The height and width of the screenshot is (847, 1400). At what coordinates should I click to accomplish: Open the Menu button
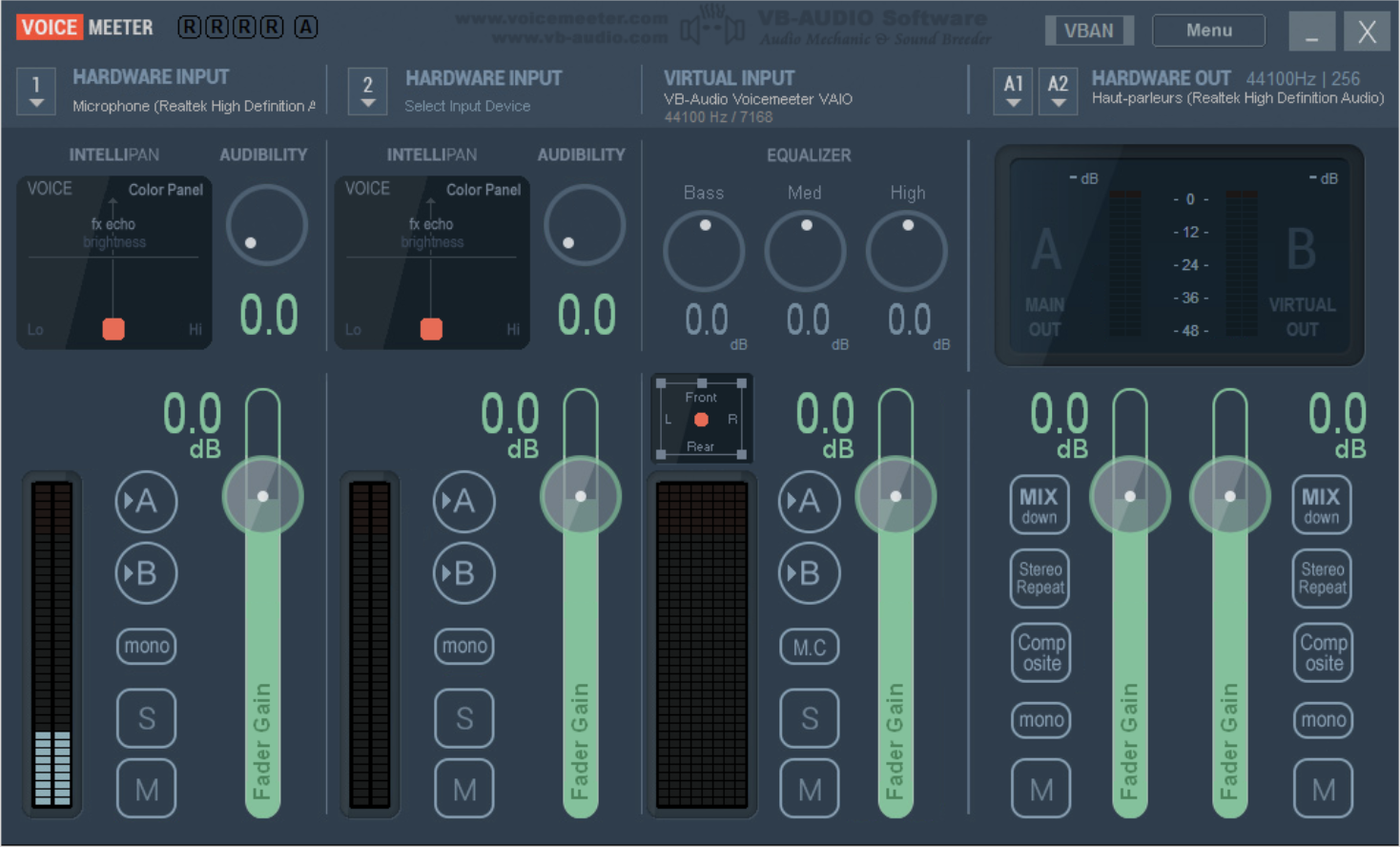click(x=1208, y=31)
